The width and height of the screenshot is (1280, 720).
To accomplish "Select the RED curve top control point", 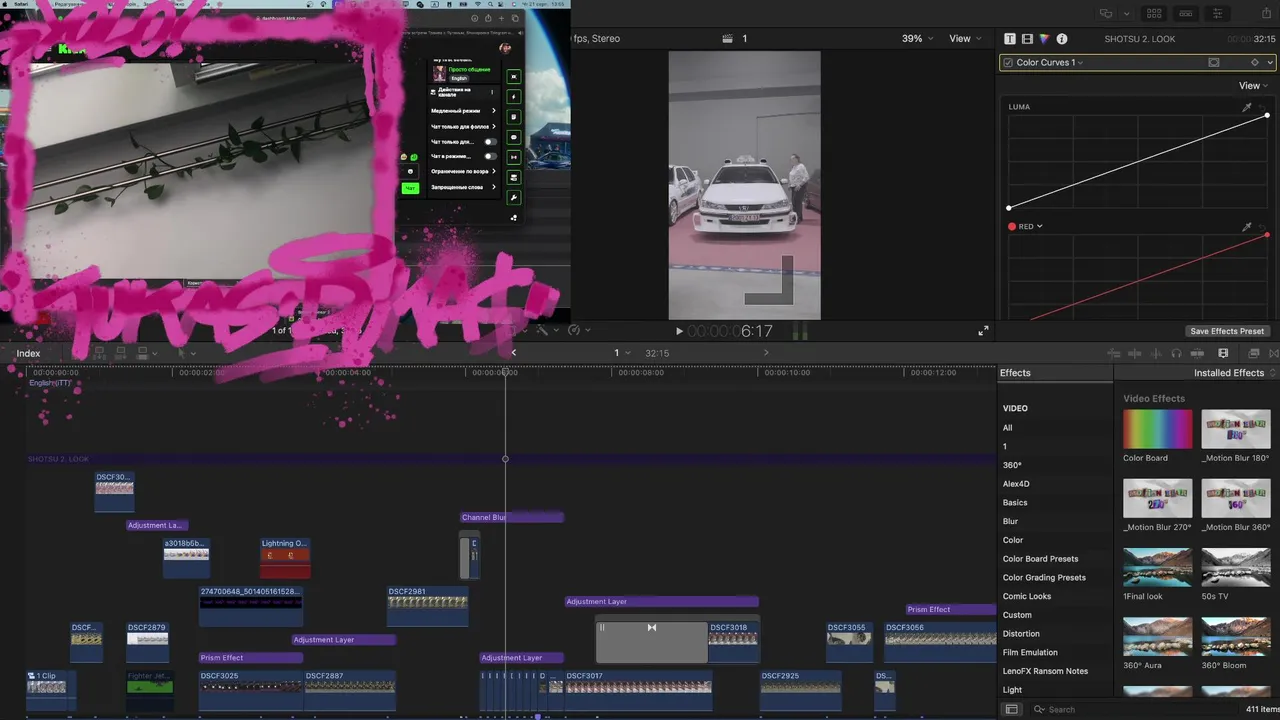I will tap(1267, 235).
